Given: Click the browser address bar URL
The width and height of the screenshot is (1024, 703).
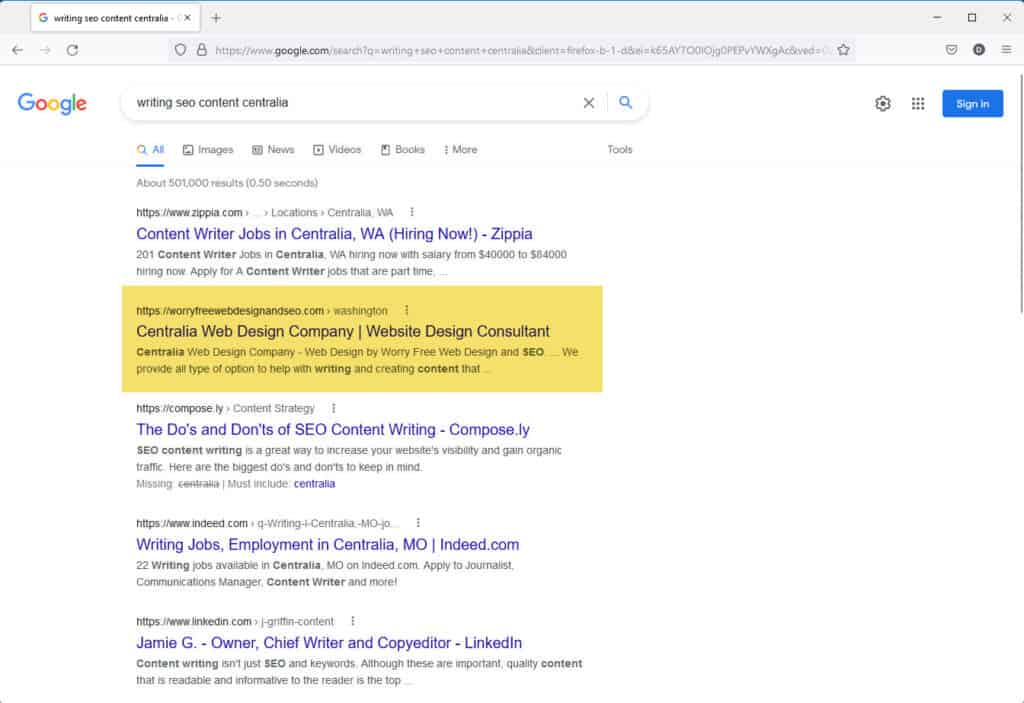Looking at the screenshot, I should click(x=522, y=50).
